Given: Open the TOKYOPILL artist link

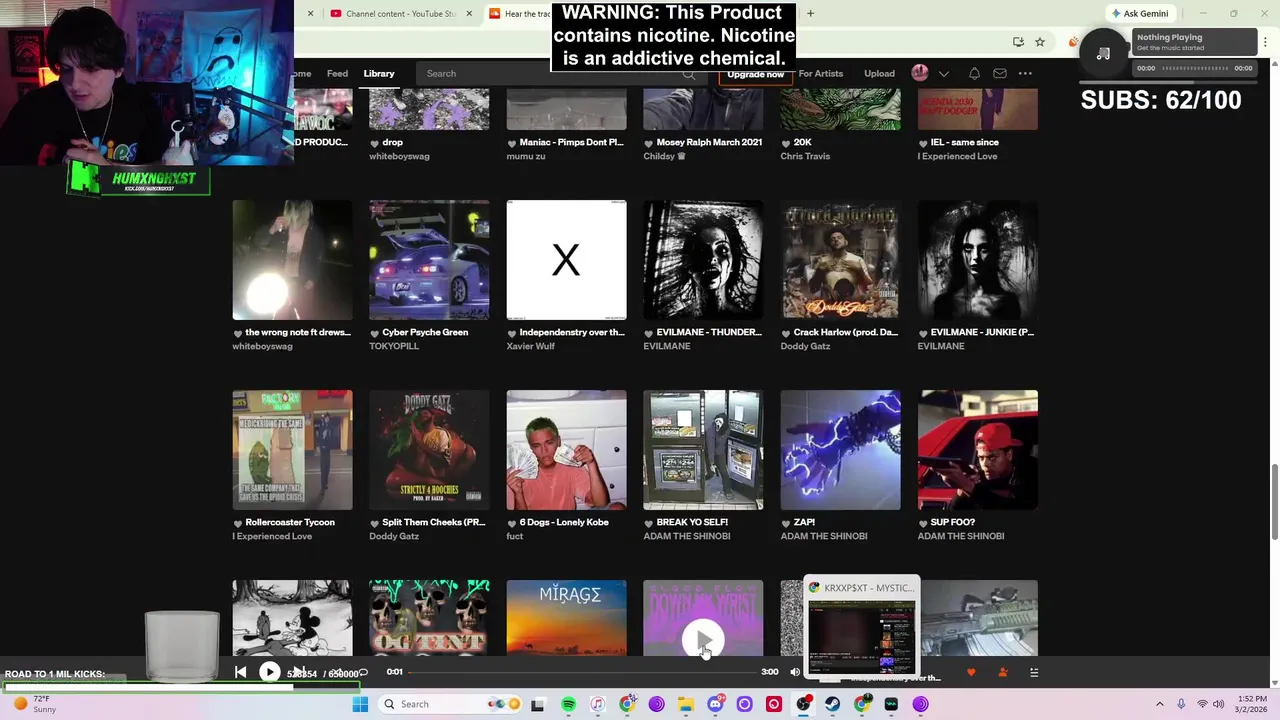Looking at the screenshot, I should coord(396,346).
